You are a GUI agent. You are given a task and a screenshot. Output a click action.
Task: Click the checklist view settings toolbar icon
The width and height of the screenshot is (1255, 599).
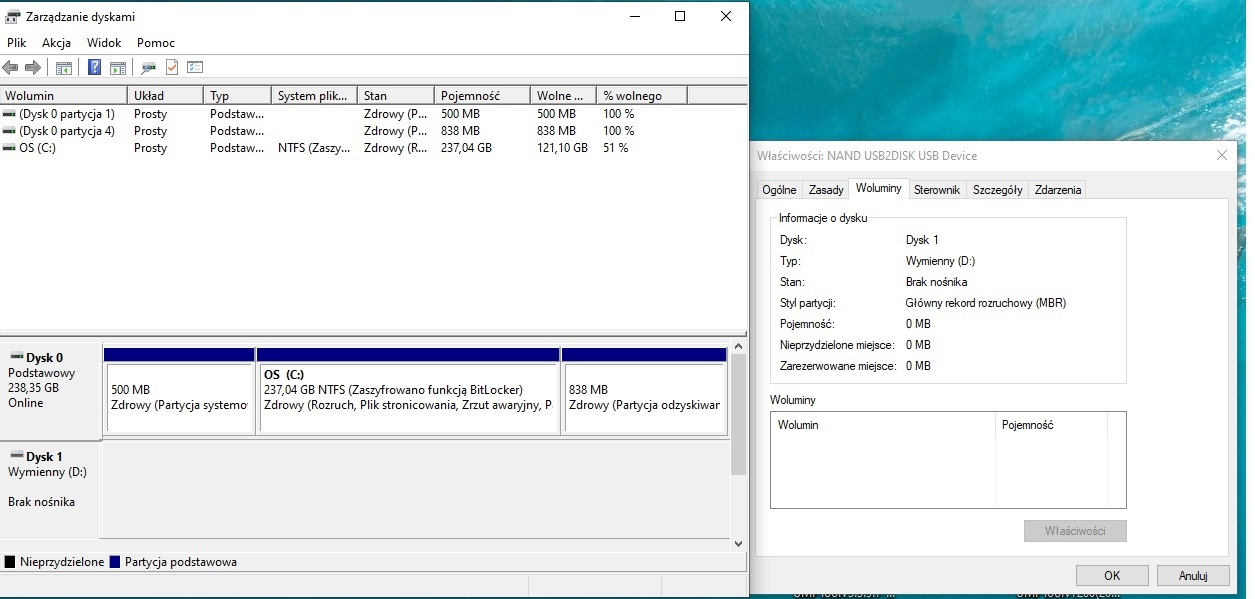195,68
